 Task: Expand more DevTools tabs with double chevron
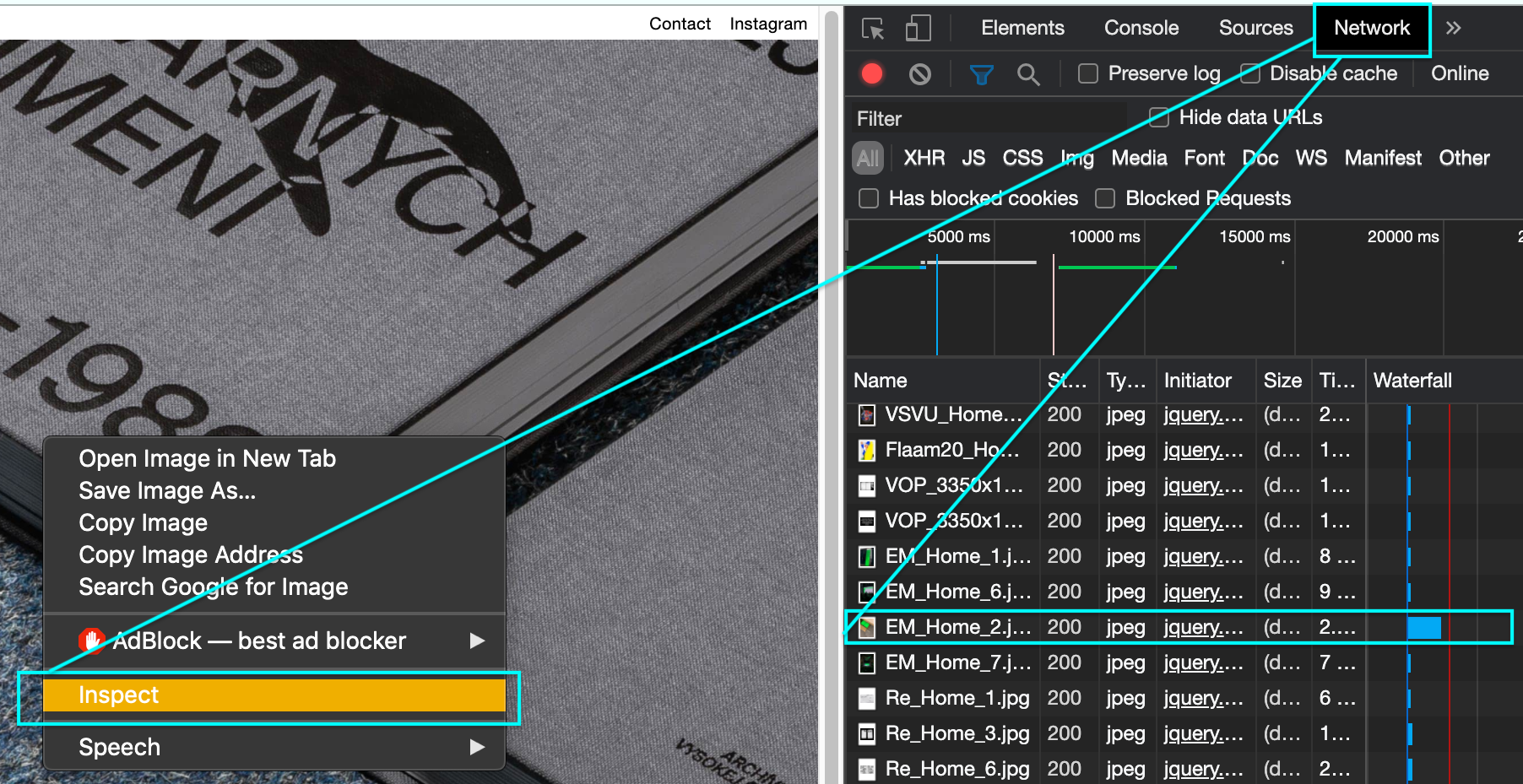click(1453, 29)
